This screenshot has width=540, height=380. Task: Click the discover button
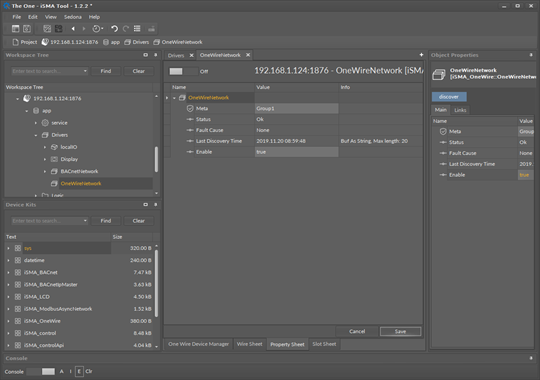(449, 97)
